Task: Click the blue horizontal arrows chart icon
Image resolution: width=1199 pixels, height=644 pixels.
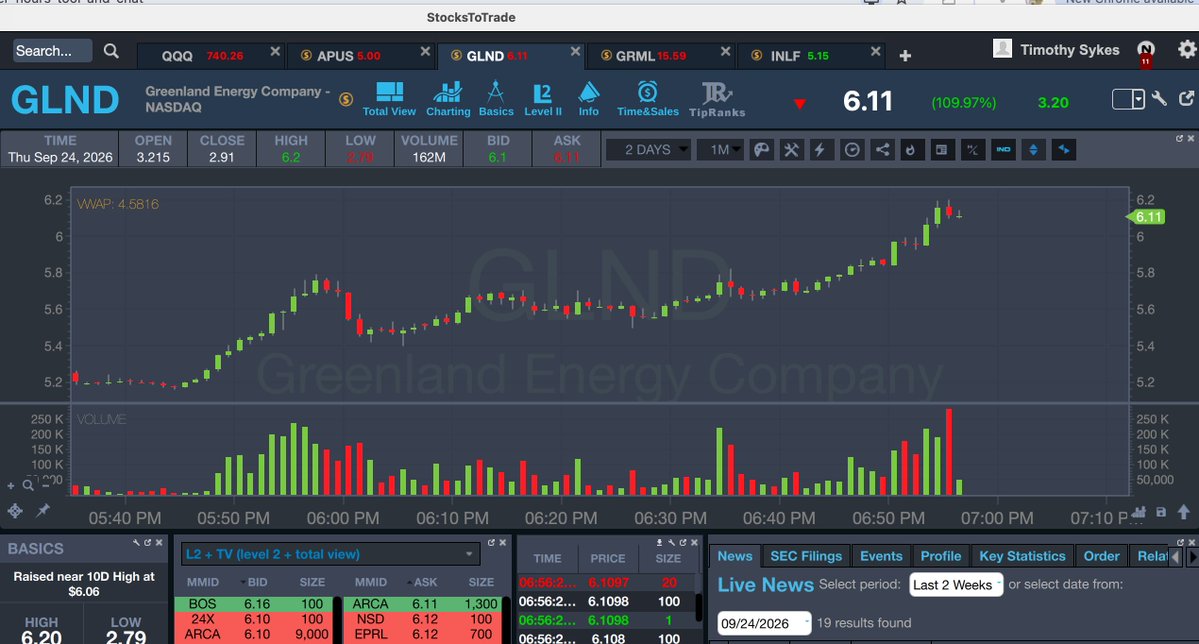Action: pyautogui.click(x=1064, y=150)
